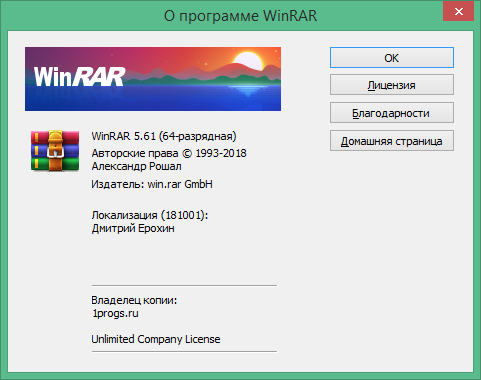Click the OK button
Viewport: 481px width, 380px height.
[392, 58]
